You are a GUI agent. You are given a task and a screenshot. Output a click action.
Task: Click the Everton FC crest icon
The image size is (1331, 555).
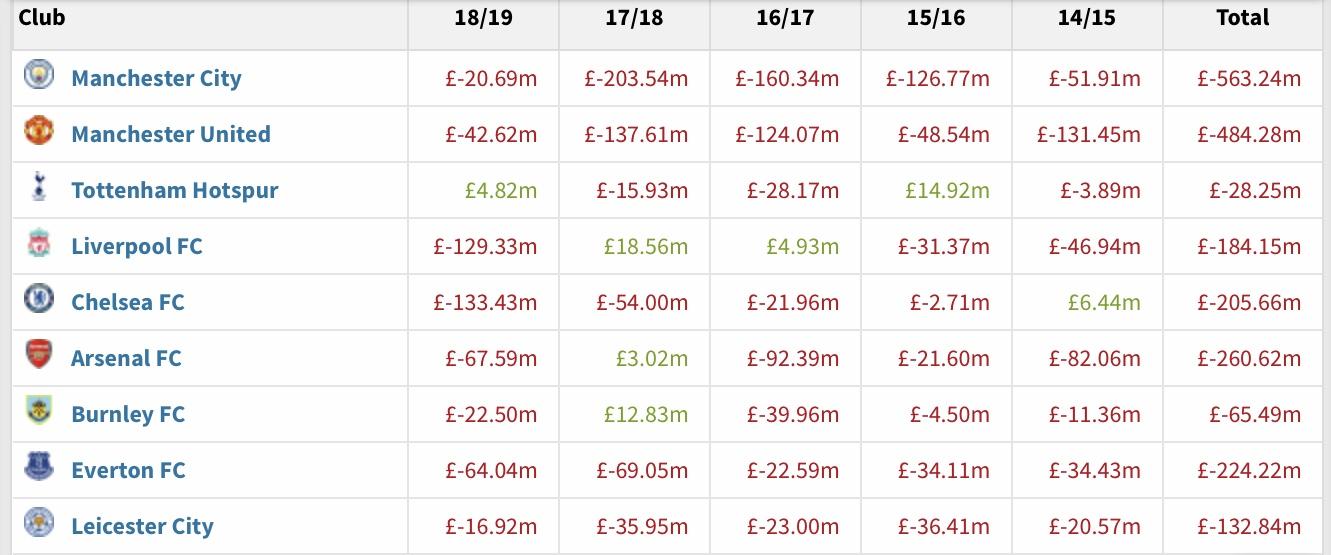[x=39, y=468]
